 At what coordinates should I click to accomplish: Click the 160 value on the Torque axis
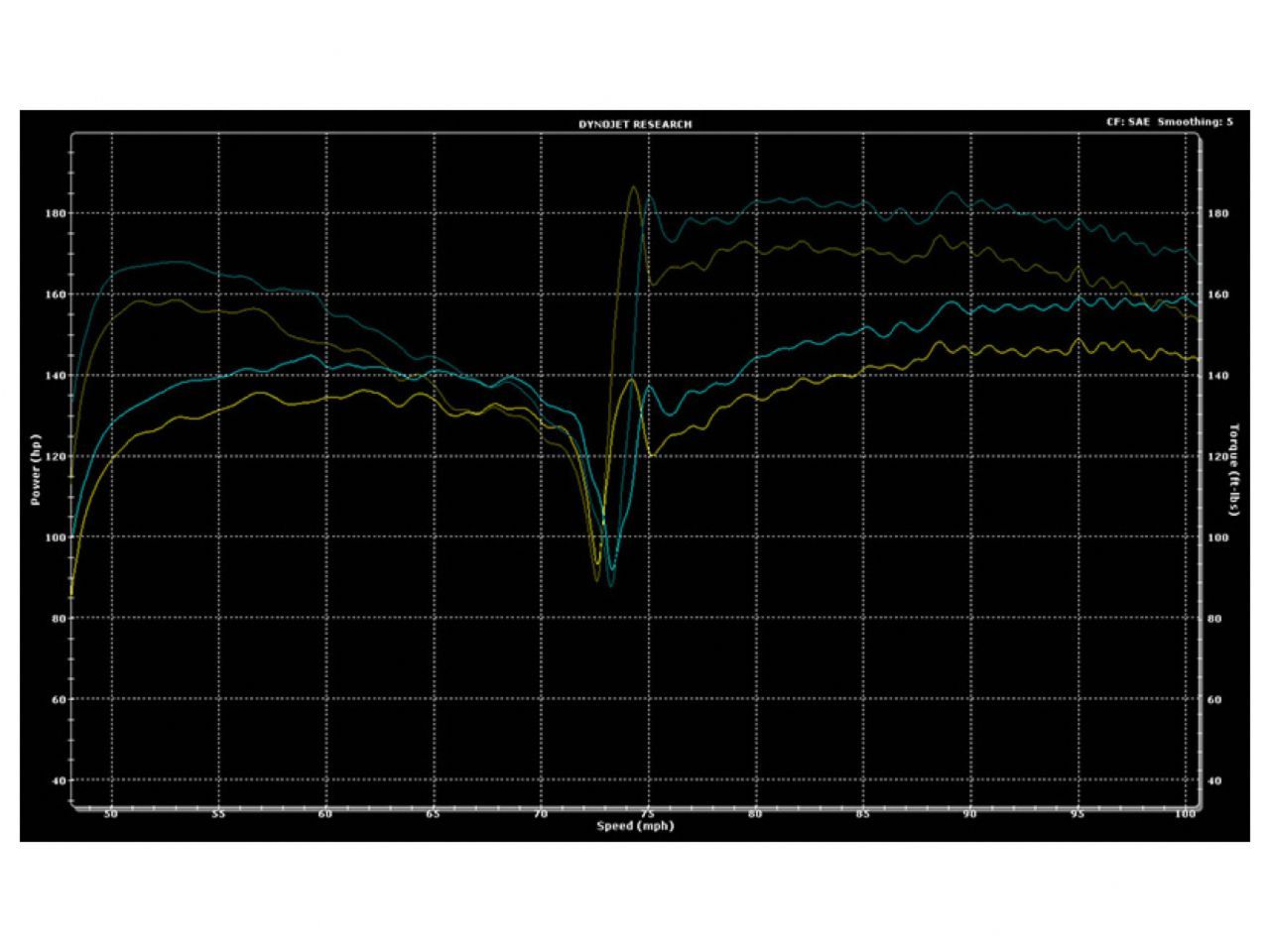(1217, 295)
